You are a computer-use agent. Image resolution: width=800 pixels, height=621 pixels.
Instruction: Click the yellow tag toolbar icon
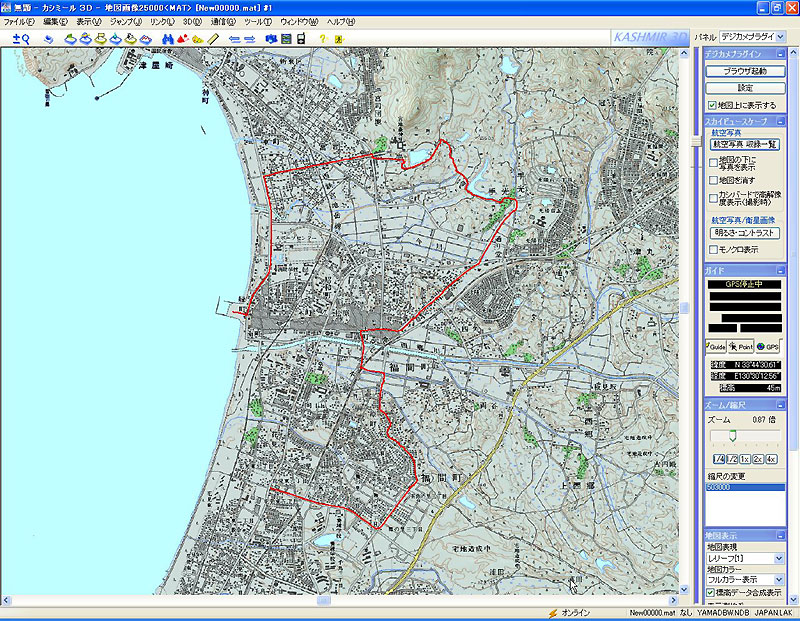(x=198, y=39)
